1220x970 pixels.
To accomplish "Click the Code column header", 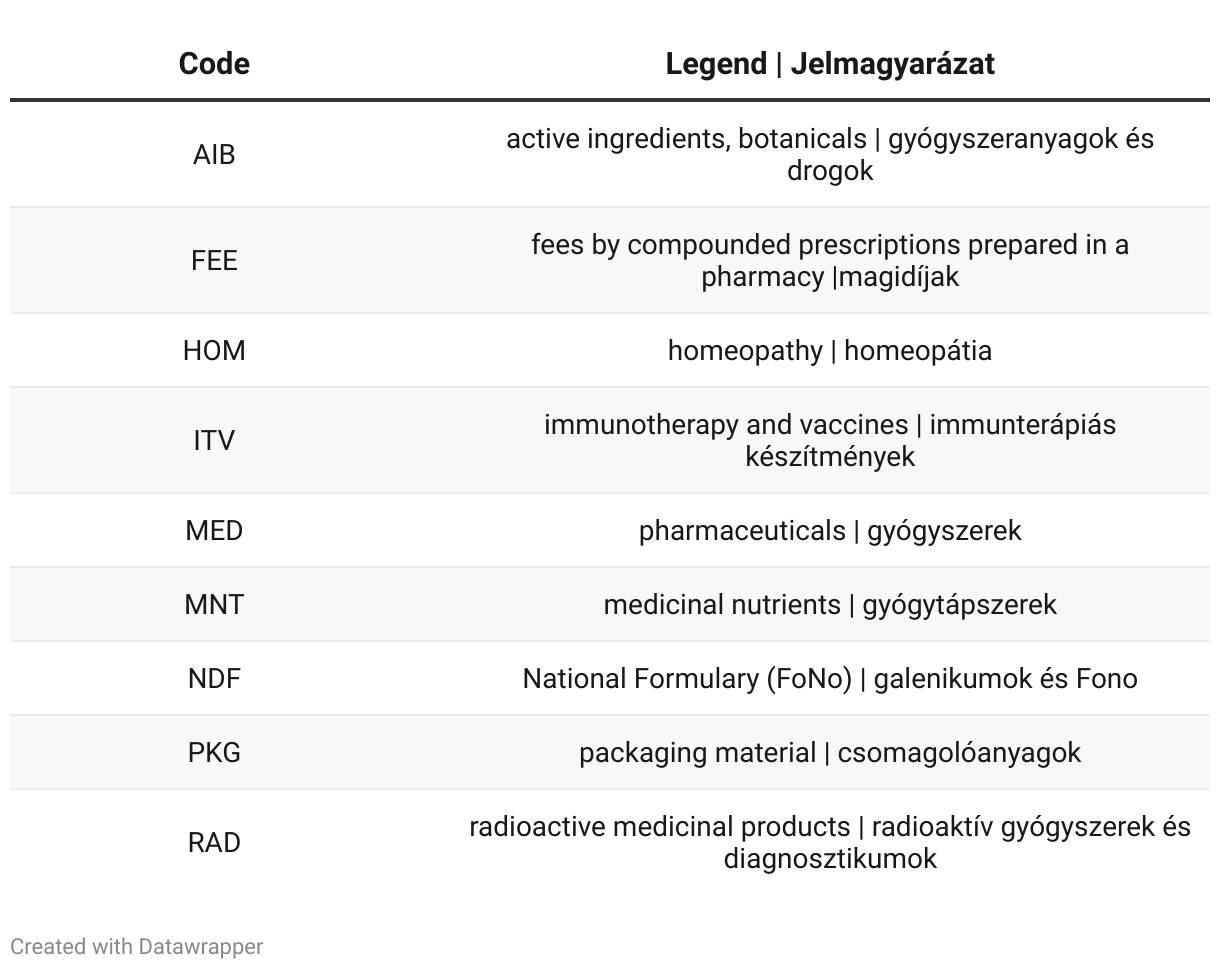I will (x=214, y=64).
